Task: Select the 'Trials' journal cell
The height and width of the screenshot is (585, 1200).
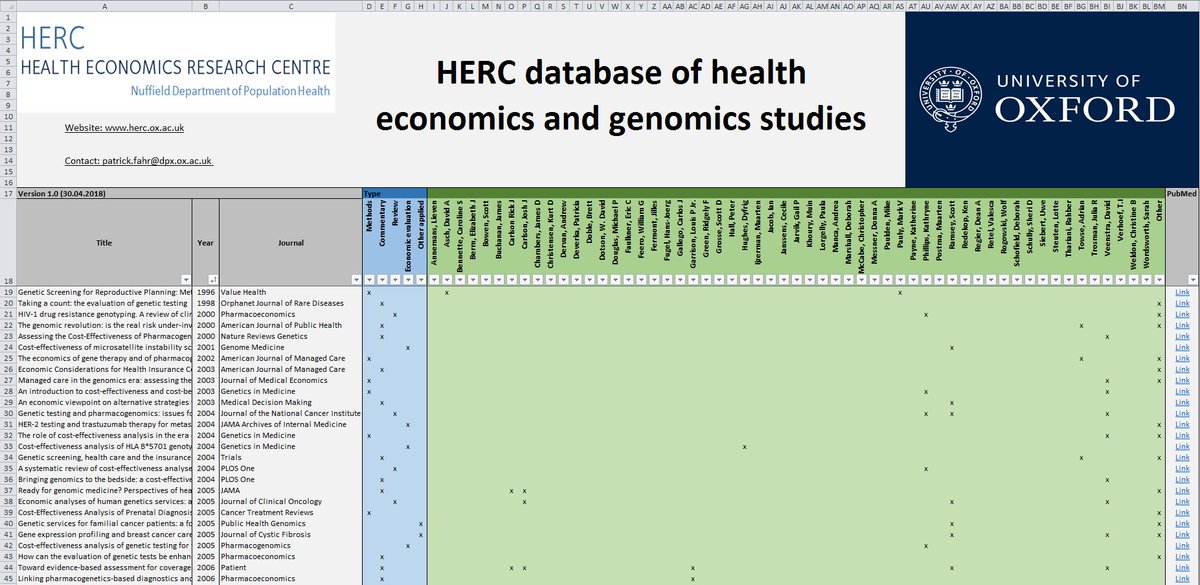Action: [290, 457]
